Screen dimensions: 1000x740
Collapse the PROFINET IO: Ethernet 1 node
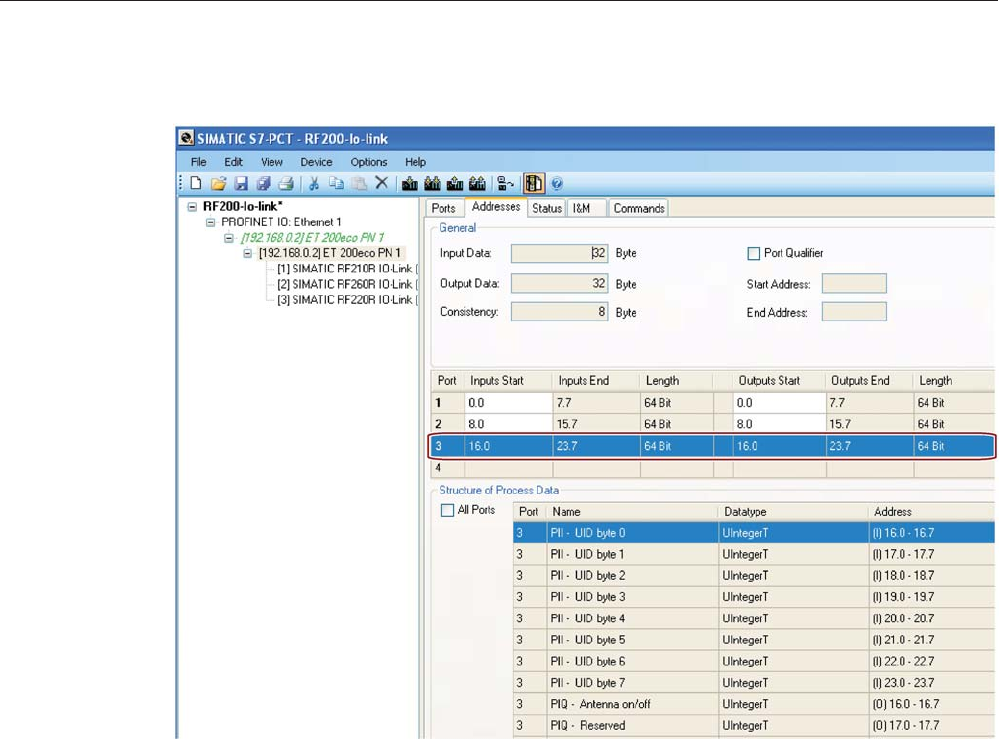pyautogui.click(x=210, y=223)
